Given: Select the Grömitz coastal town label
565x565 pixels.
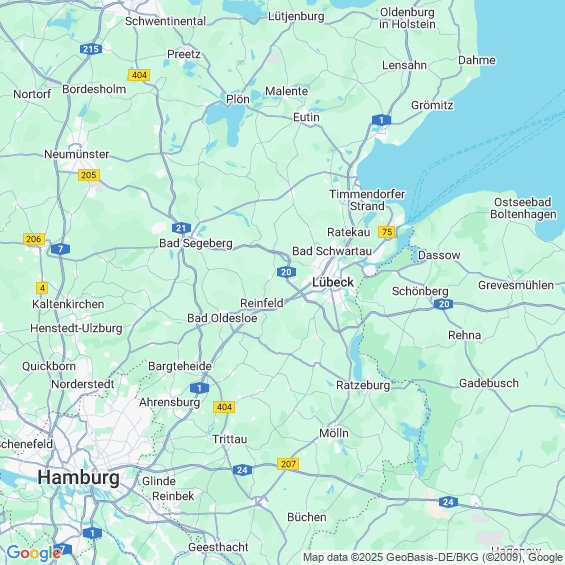Looking at the screenshot, I should click(432, 105).
